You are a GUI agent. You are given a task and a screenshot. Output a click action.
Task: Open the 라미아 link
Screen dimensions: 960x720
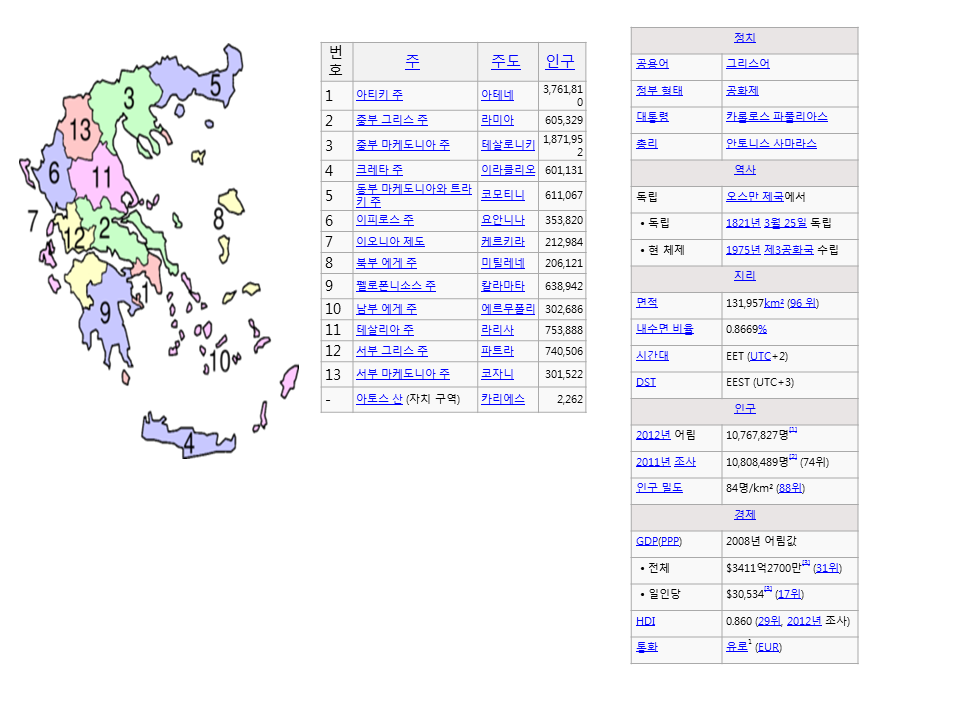point(497,120)
